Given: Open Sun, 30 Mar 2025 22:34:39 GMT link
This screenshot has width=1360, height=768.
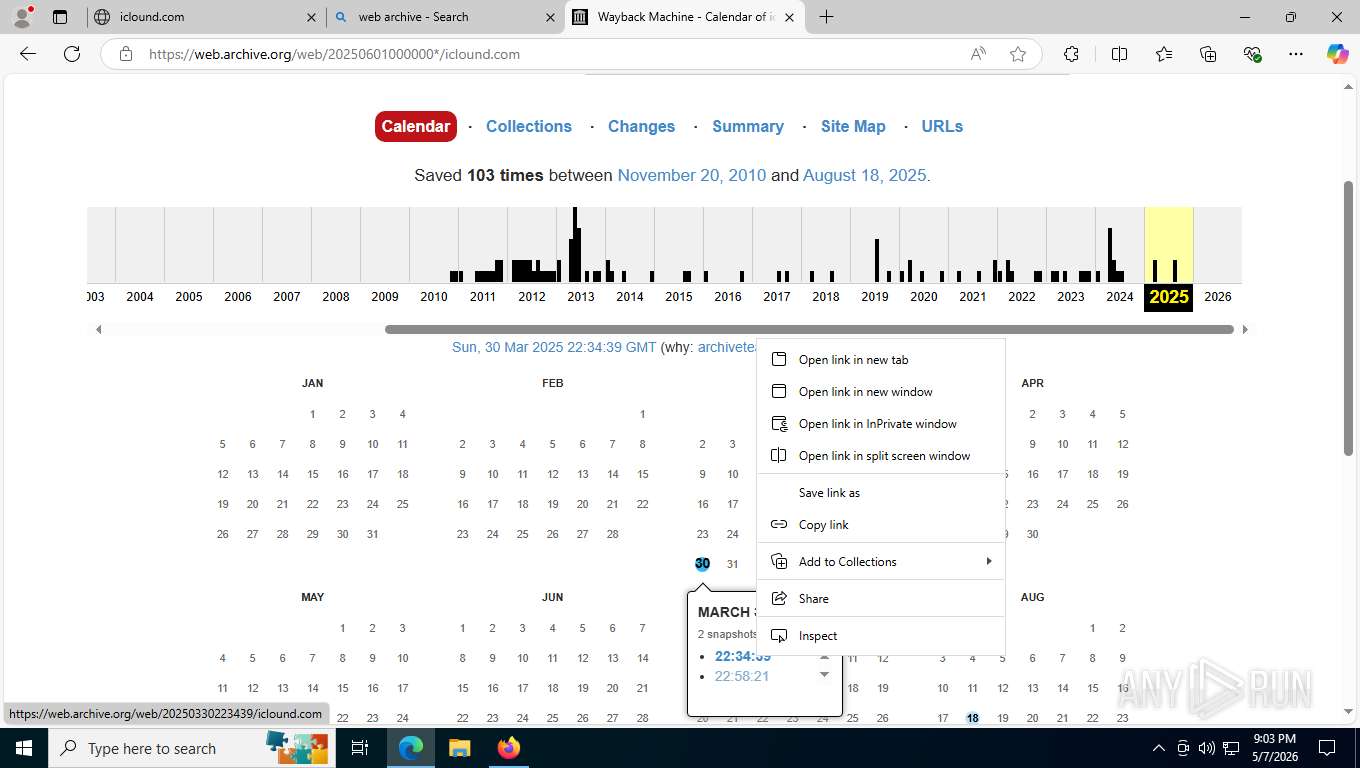Looking at the screenshot, I should pos(554,347).
